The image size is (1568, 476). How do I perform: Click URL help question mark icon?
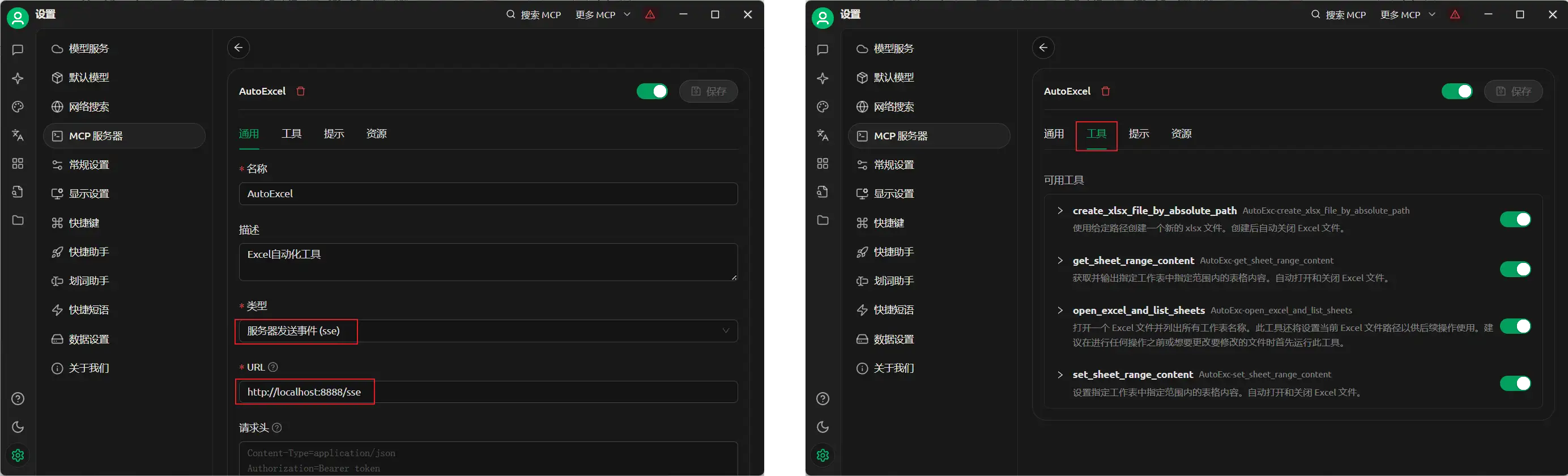(273, 367)
